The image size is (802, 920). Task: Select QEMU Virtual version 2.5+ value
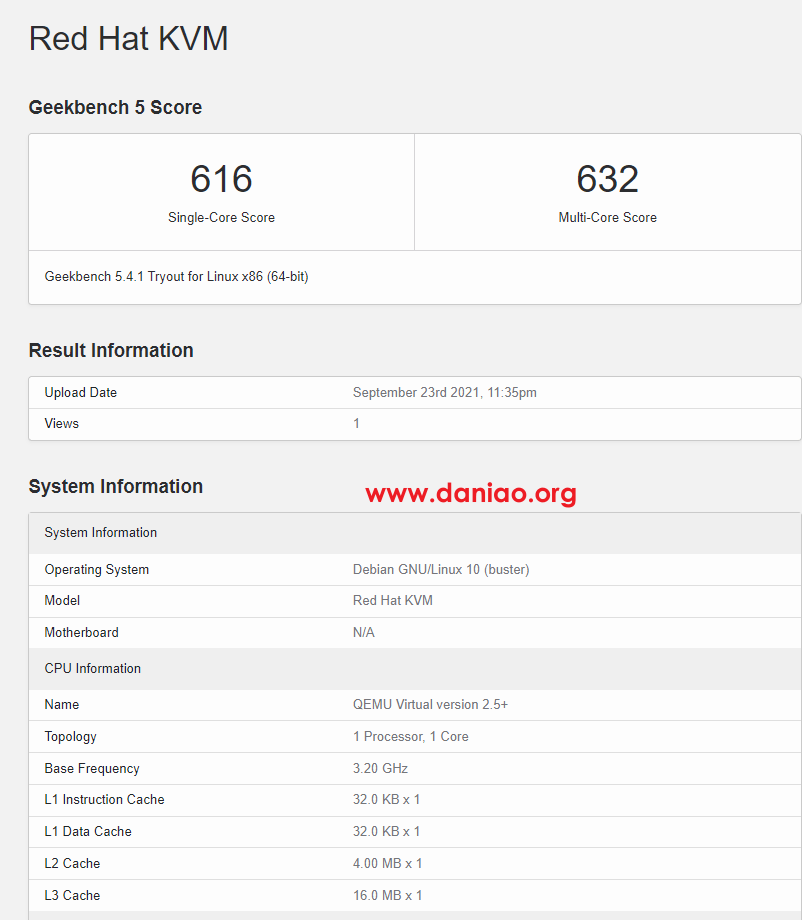click(430, 705)
